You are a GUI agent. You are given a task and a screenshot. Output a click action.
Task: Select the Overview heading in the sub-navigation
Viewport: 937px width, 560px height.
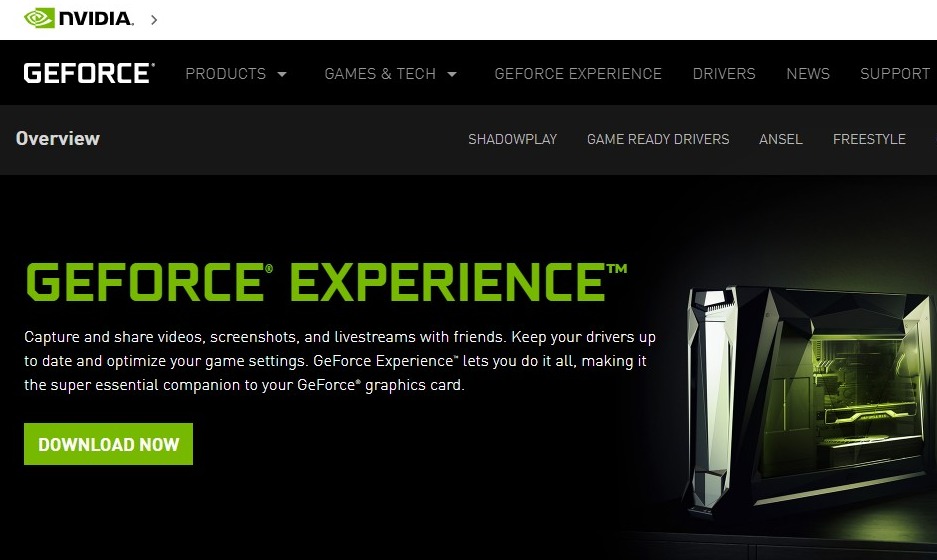pyautogui.click(x=58, y=139)
